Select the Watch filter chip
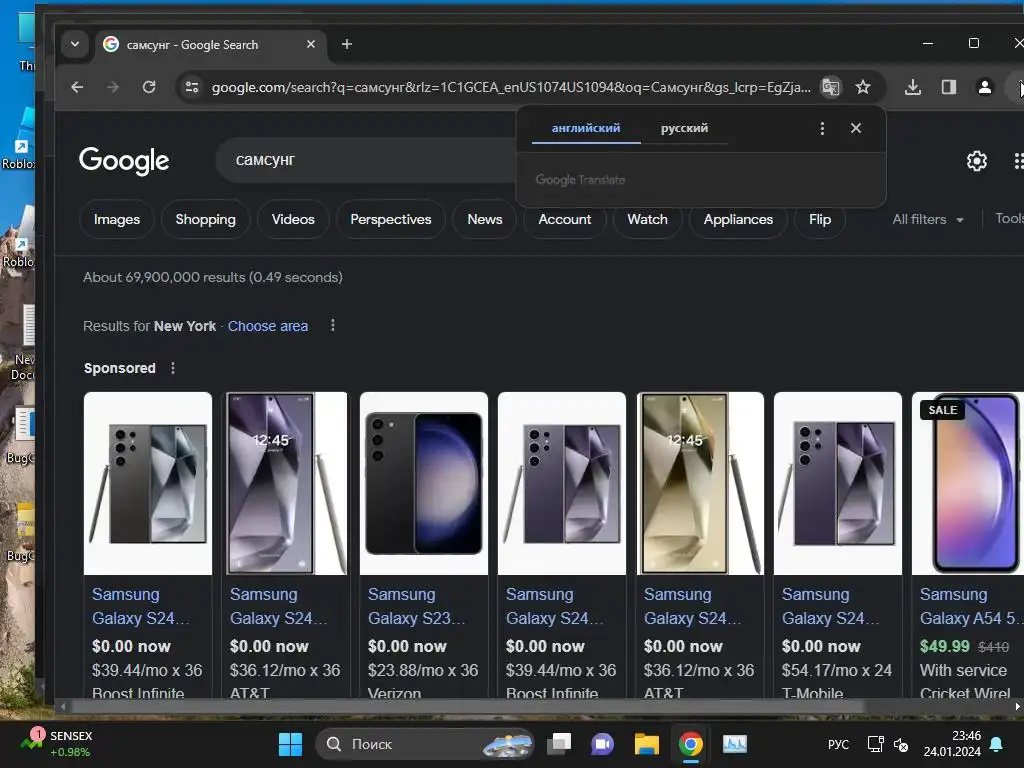The height and width of the screenshot is (768, 1024). coord(647,219)
